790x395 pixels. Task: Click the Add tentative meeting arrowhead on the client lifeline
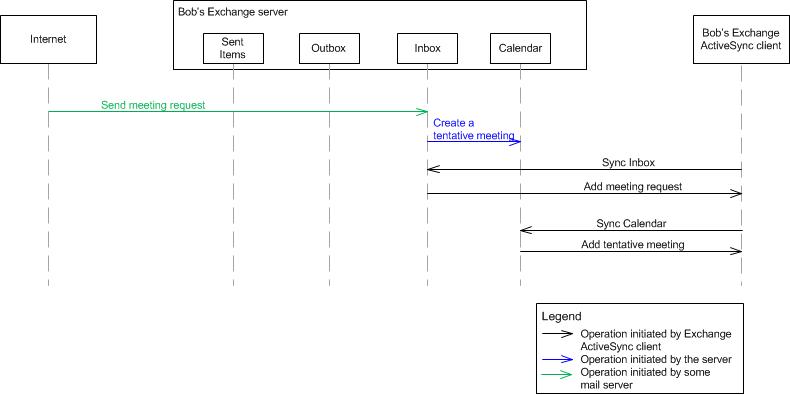pyautogui.click(x=736, y=251)
